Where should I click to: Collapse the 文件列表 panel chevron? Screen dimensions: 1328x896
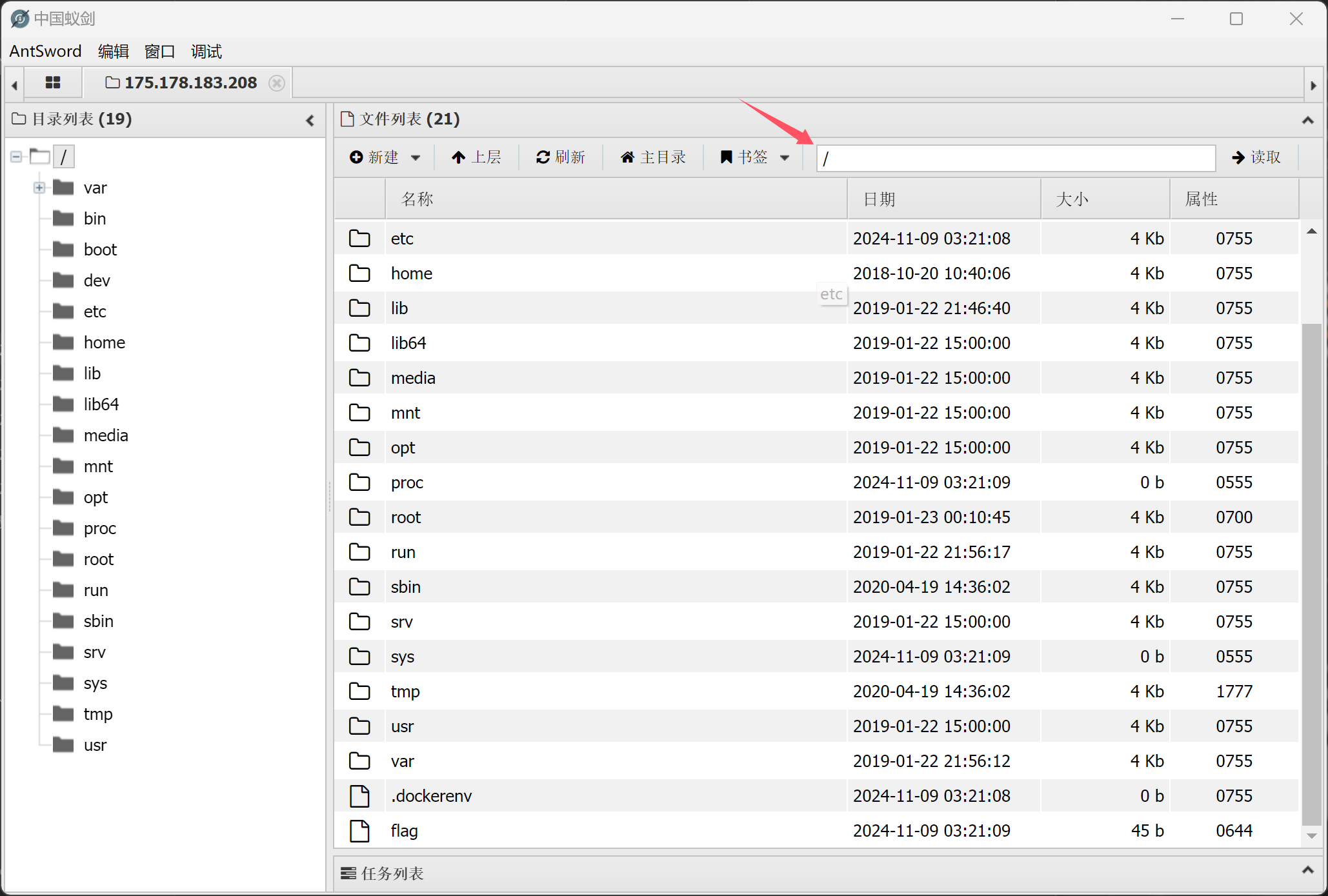coord(1307,120)
